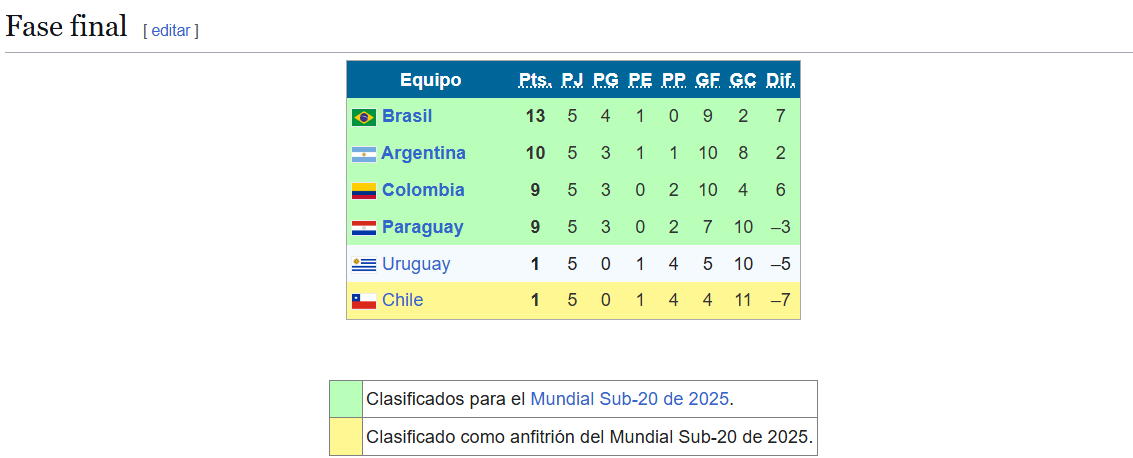Open the Uruguay team link
Screen dimensions: 1133x458
point(416,264)
